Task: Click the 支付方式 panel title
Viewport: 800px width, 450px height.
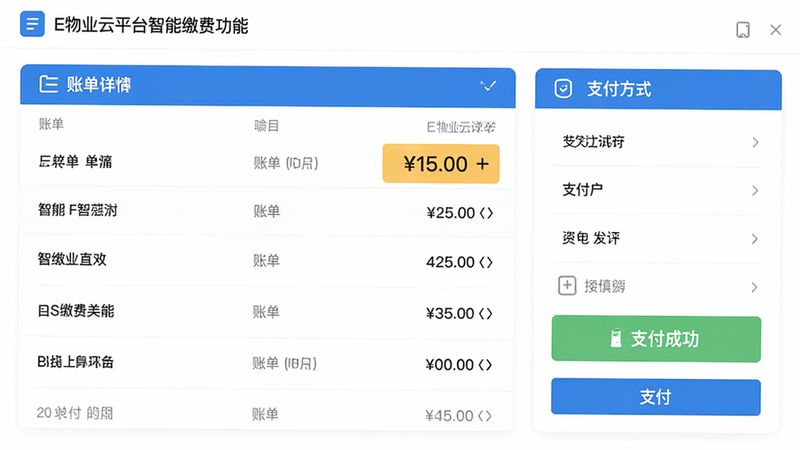Action: click(619, 89)
